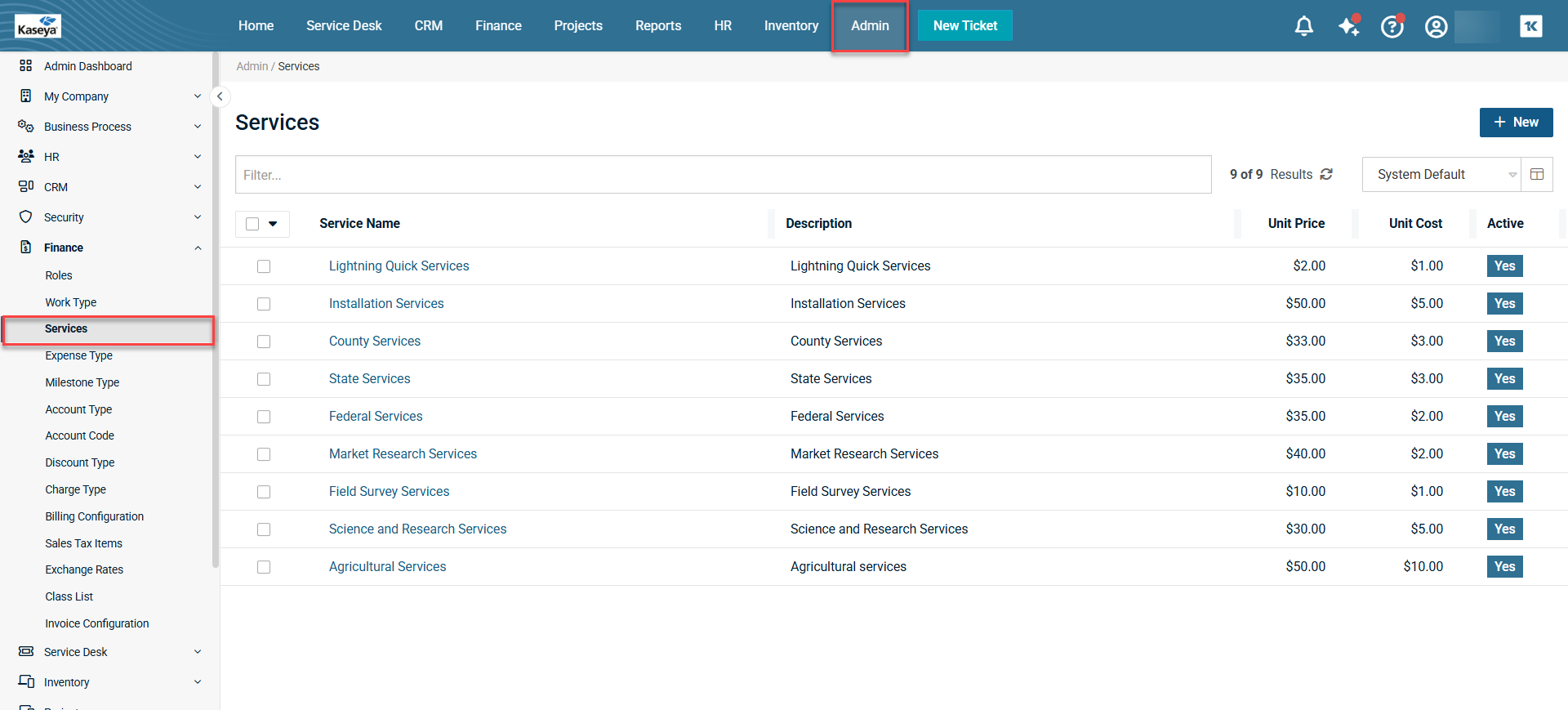Click the refresh results icon

pyautogui.click(x=1326, y=174)
